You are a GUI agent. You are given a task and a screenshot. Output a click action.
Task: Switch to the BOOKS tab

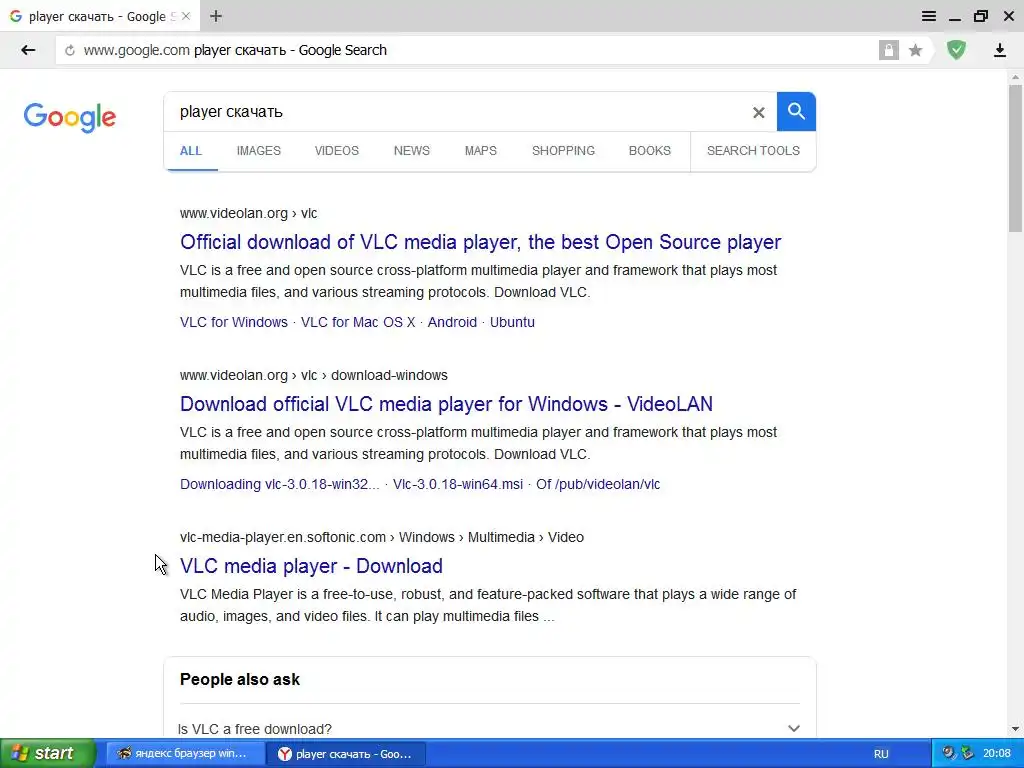650,151
